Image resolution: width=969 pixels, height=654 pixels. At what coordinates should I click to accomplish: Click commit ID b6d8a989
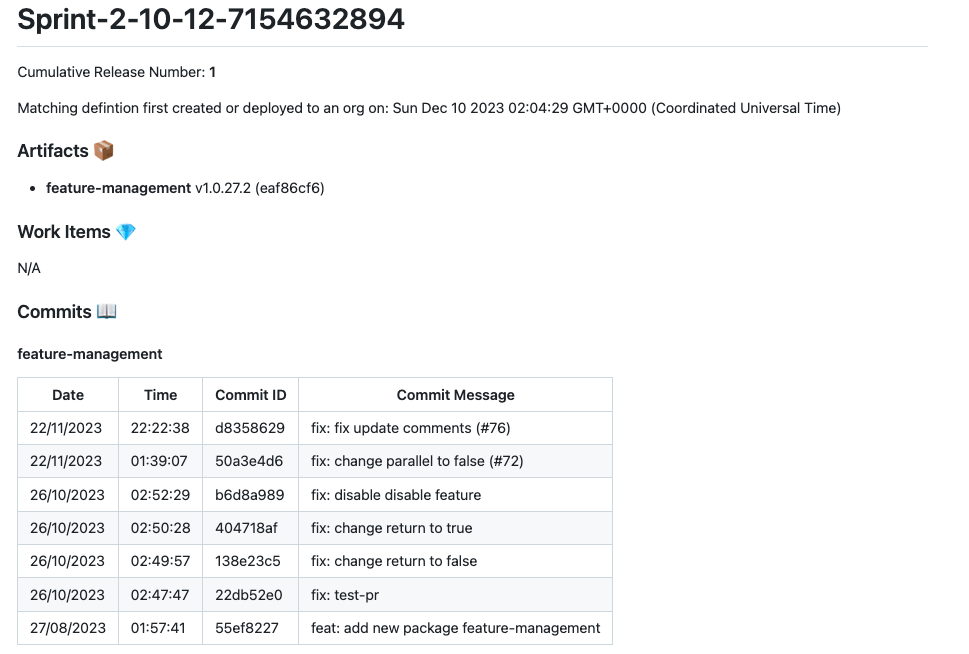point(250,495)
